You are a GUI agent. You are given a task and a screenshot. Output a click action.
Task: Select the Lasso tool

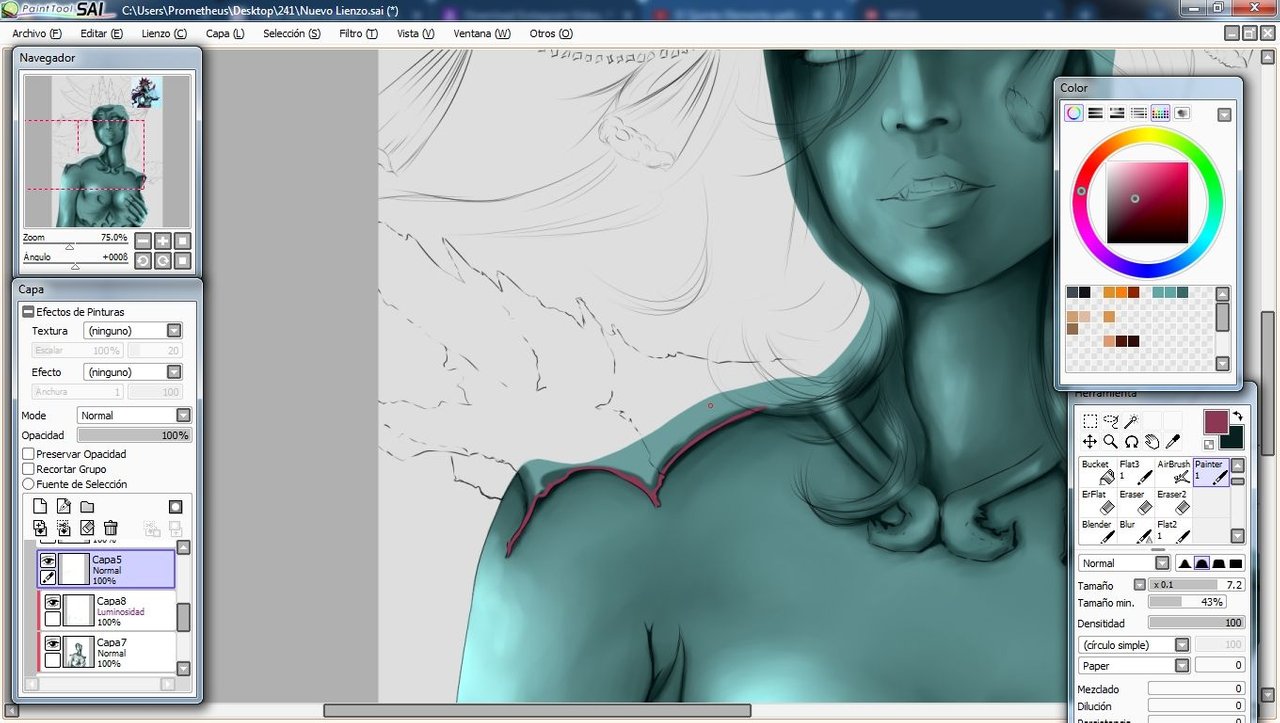(1111, 422)
